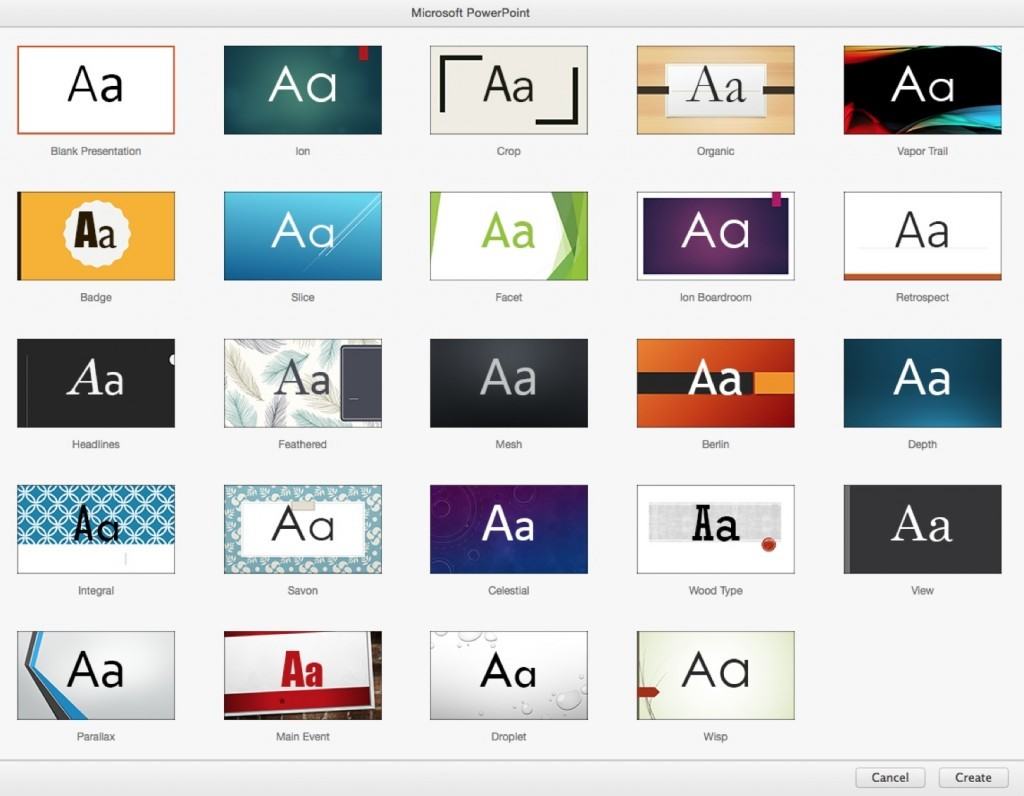The height and width of the screenshot is (796, 1024).
Task: Choose the Vapor Trail theme thumbnail
Action: [x=922, y=90]
